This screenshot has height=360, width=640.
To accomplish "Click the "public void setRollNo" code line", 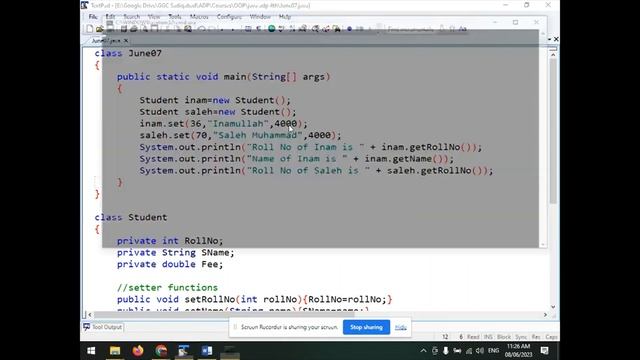I will (255, 299).
